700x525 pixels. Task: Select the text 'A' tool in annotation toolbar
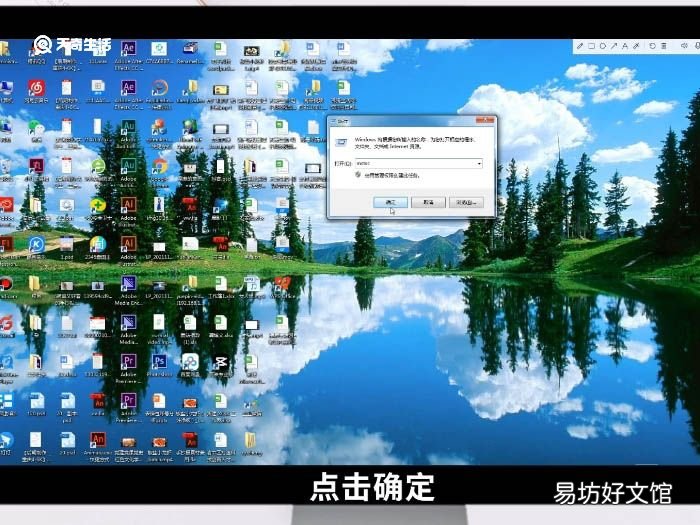[625, 46]
